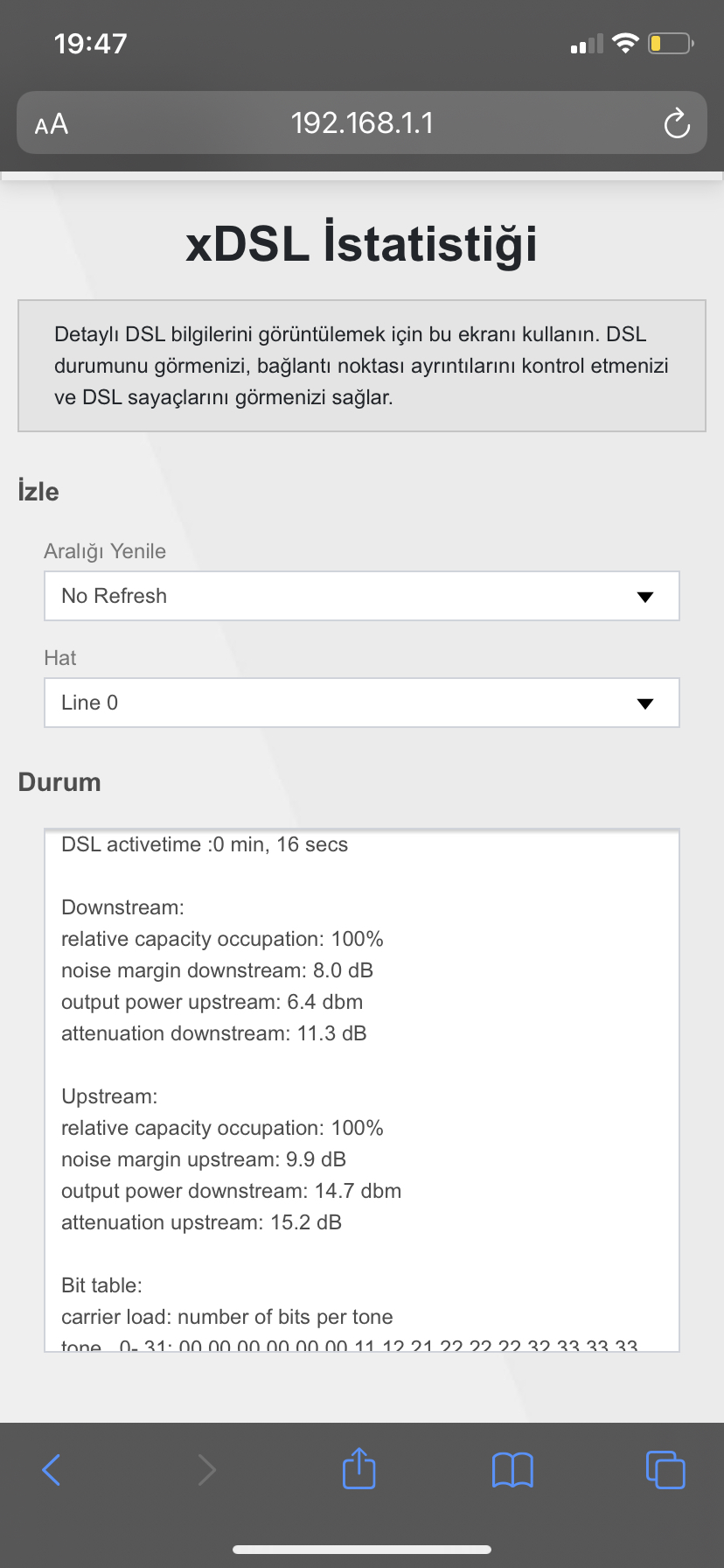The height and width of the screenshot is (1568, 724).
Task: Tap the Wi-Fi status icon
Action: coord(625,43)
